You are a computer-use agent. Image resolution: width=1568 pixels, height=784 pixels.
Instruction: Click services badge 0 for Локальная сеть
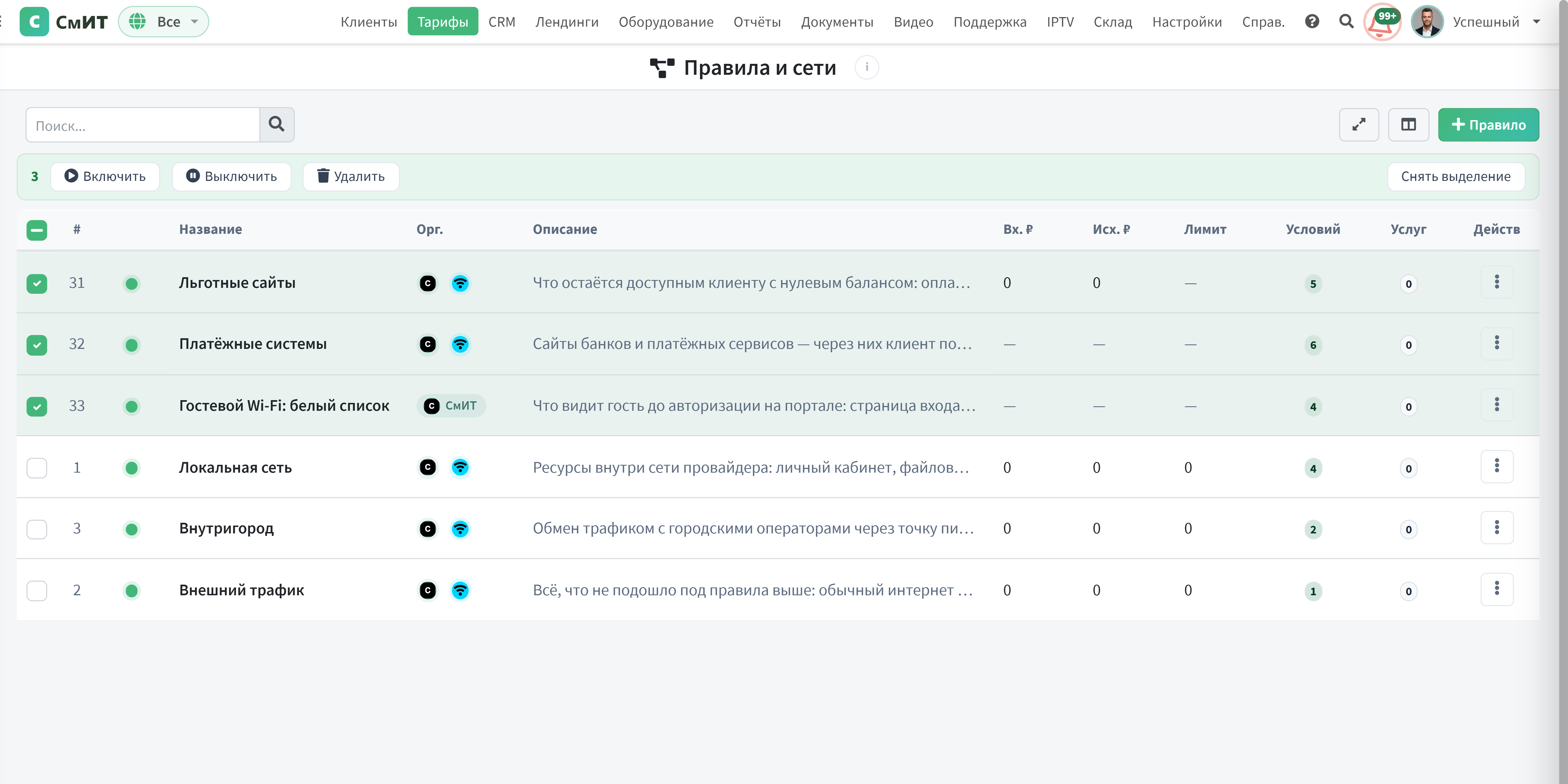pyautogui.click(x=1408, y=468)
